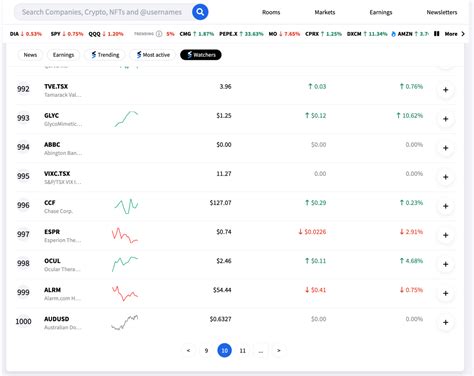Select current page 10 button
This screenshot has width=474, height=376.
pyautogui.click(x=224, y=350)
